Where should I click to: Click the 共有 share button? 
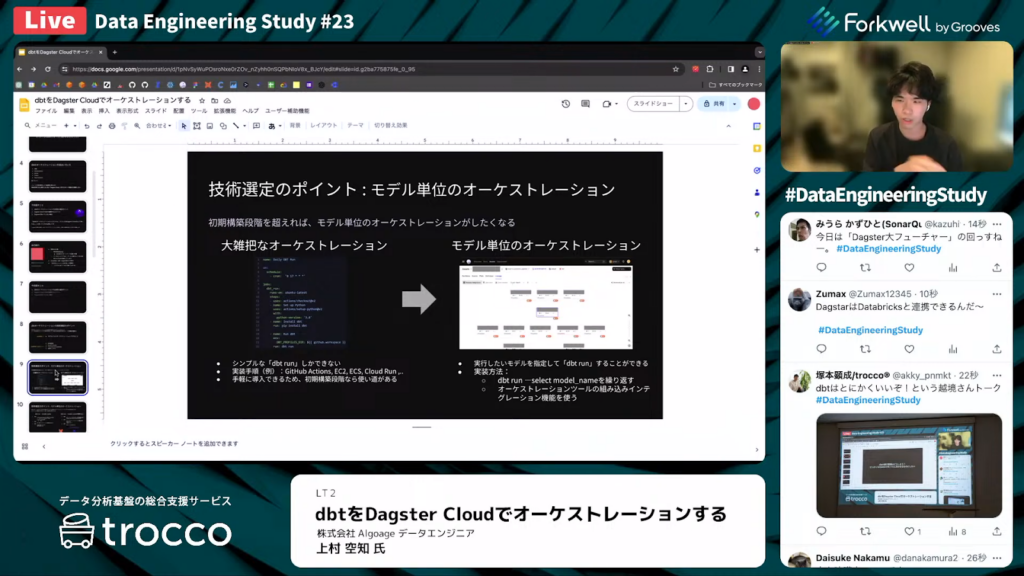[x=714, y=104]
